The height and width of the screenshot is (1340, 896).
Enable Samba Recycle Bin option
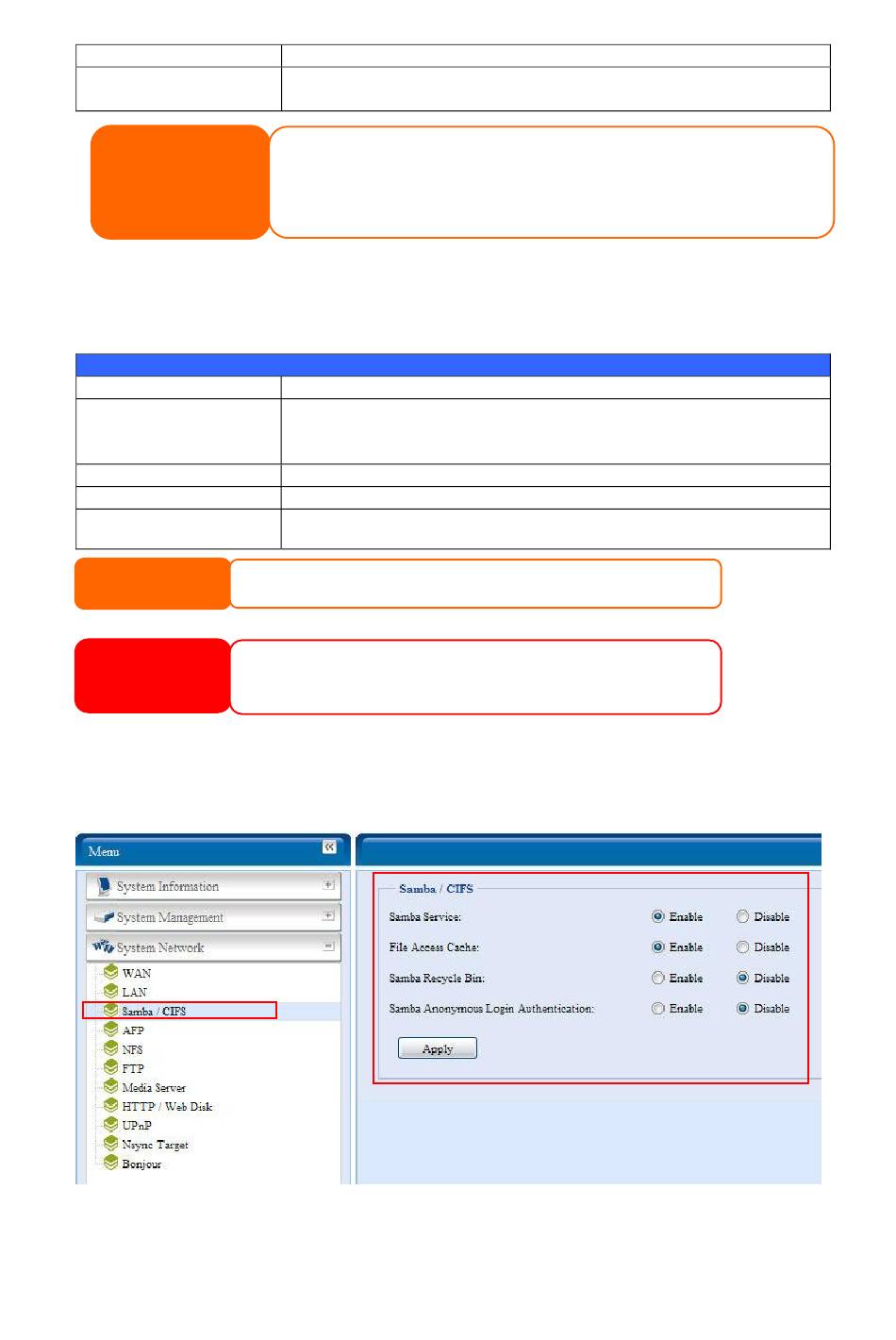coord(658,978)
